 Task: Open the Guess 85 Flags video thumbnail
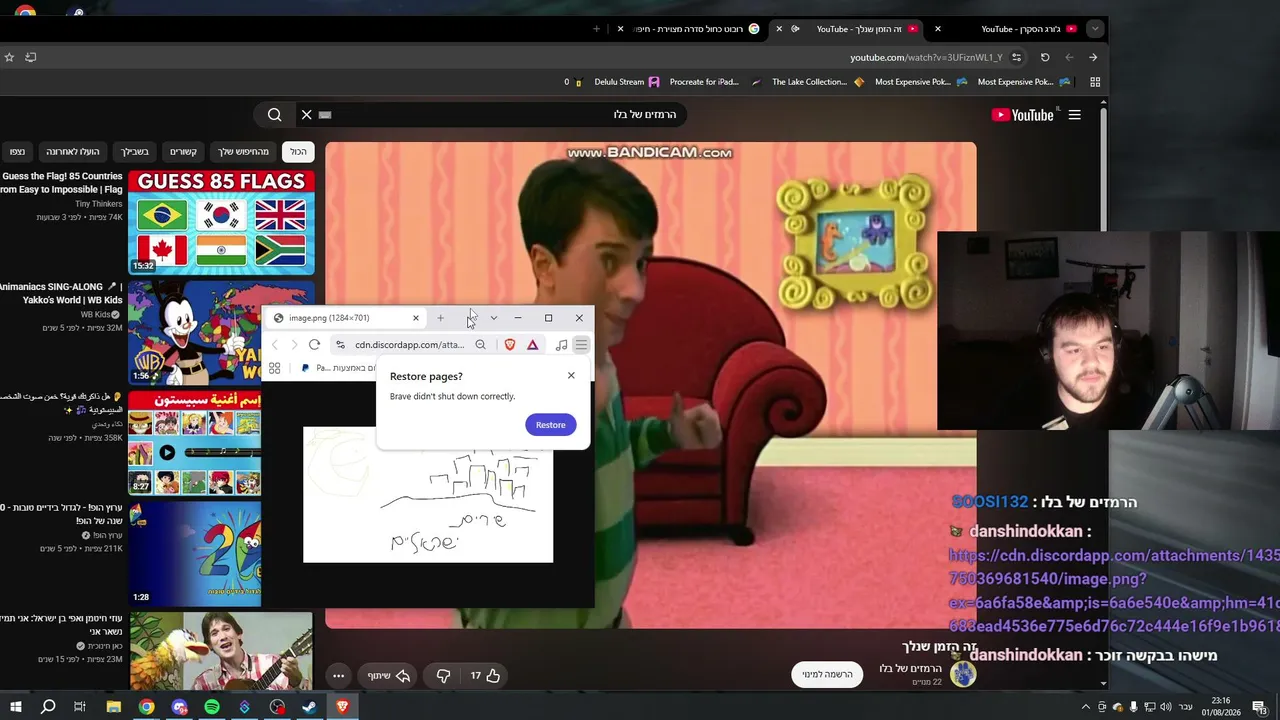(x=221, y=223)
